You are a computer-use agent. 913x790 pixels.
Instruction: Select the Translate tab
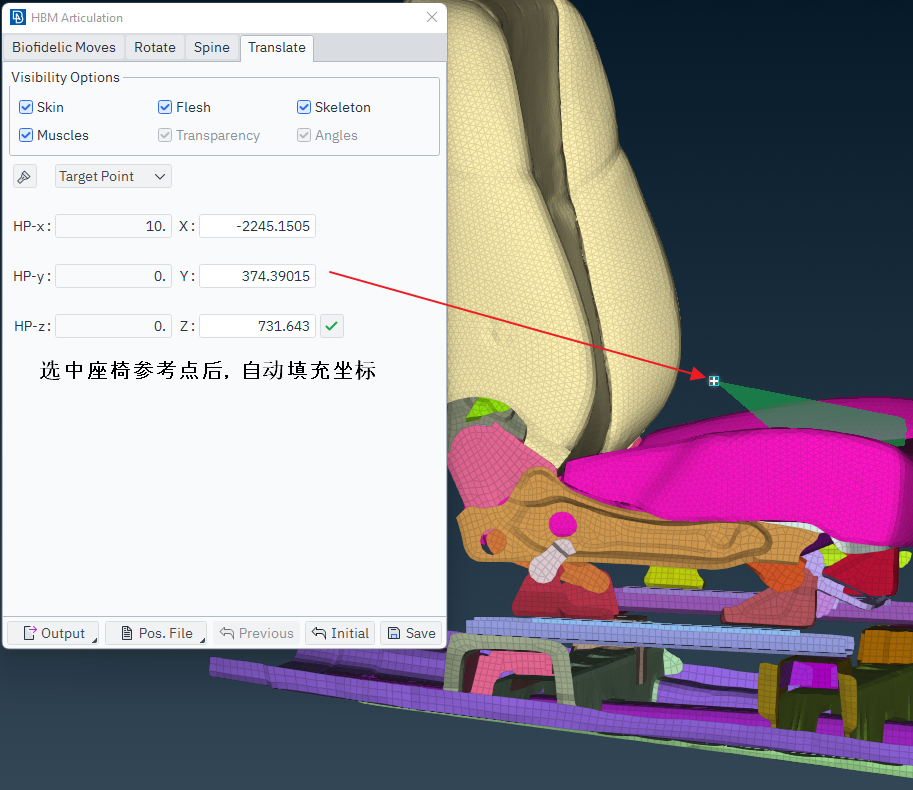click(x=277, y=47)
